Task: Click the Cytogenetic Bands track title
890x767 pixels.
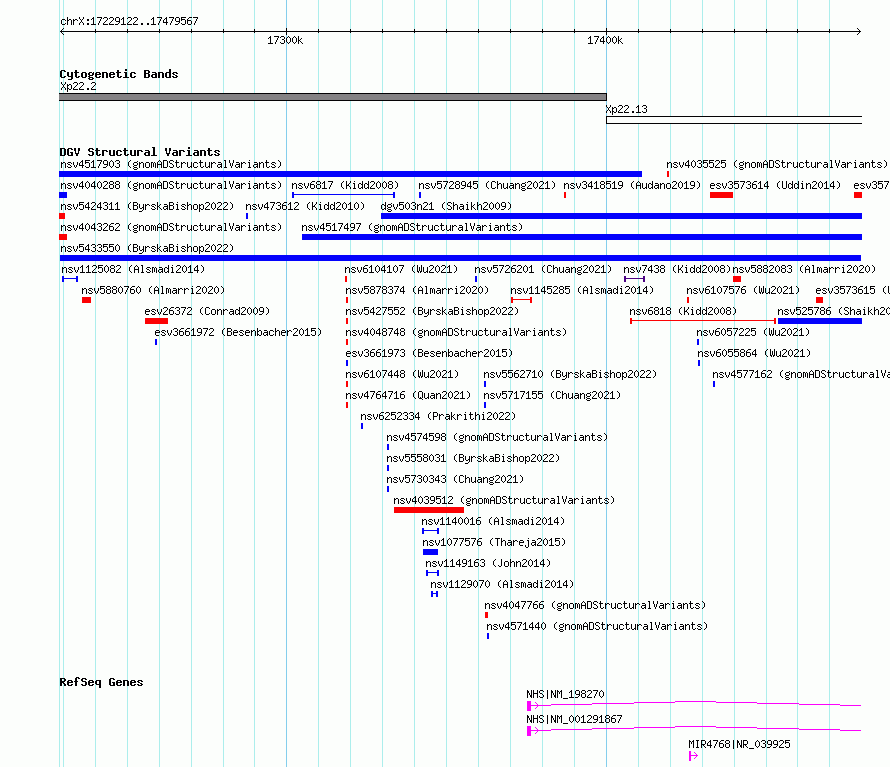Action: [119, 74]
